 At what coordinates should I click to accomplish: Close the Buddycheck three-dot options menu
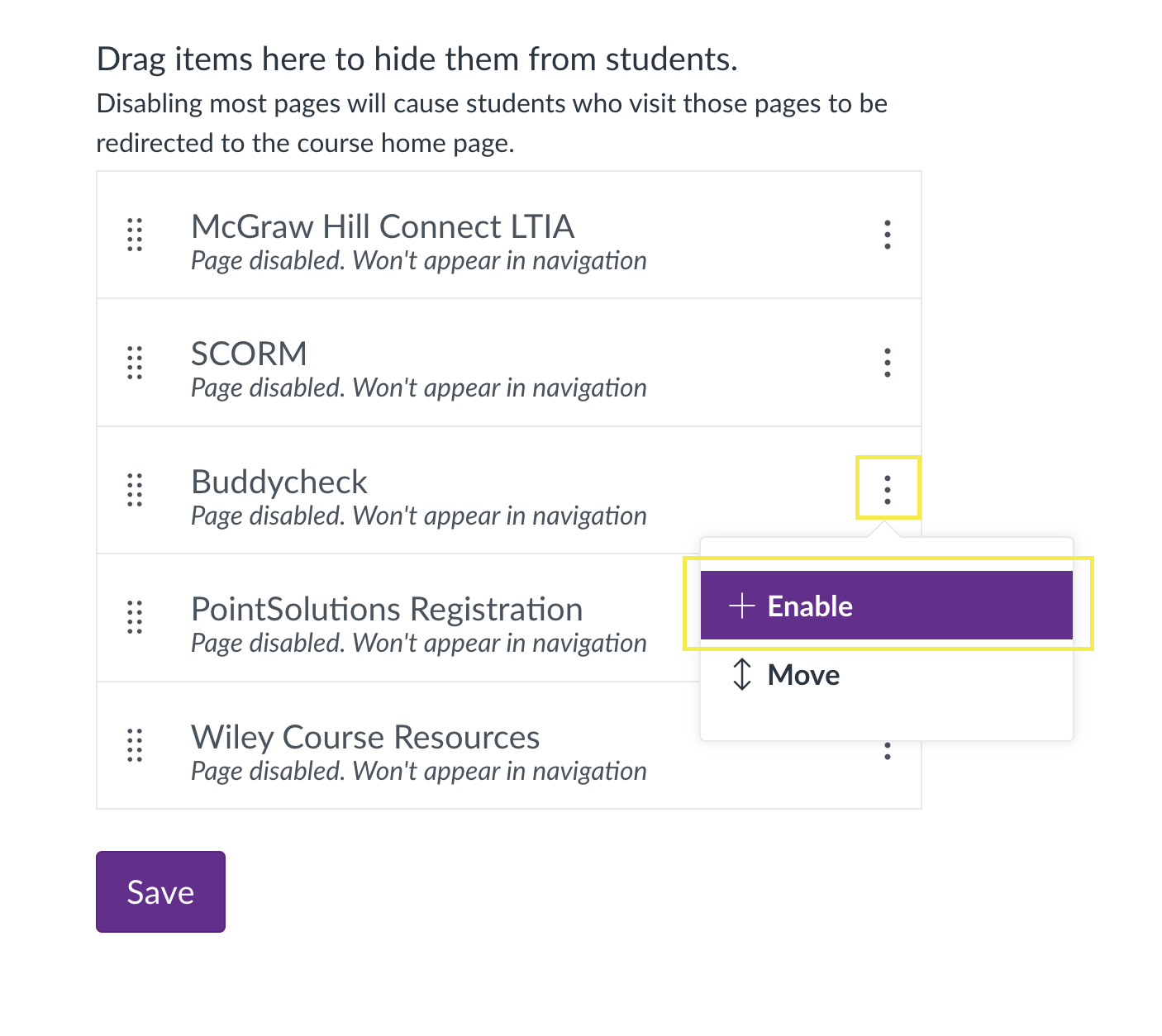(887, 489)
